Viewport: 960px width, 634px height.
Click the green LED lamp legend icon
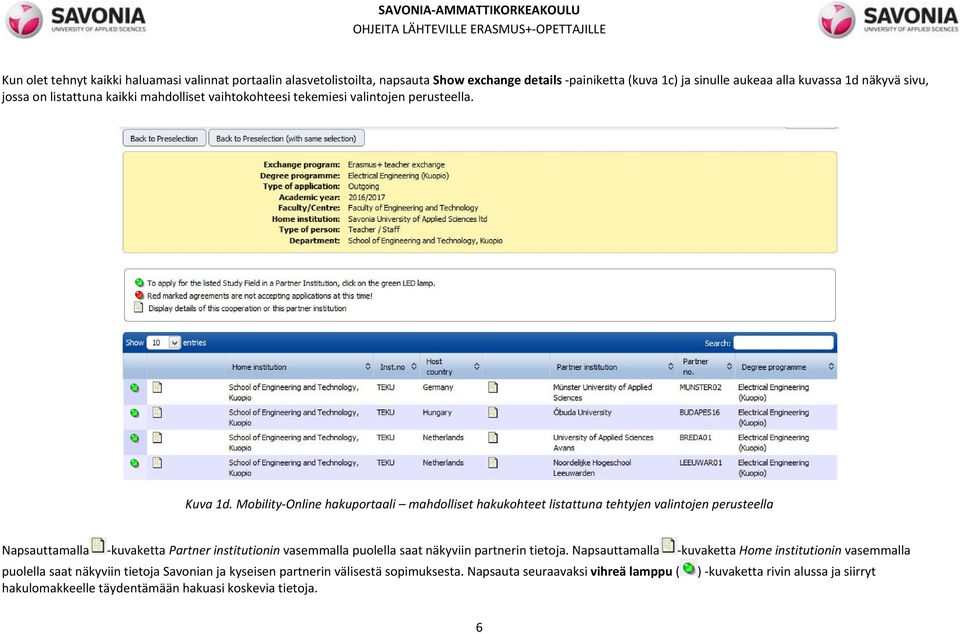(139, 283)
